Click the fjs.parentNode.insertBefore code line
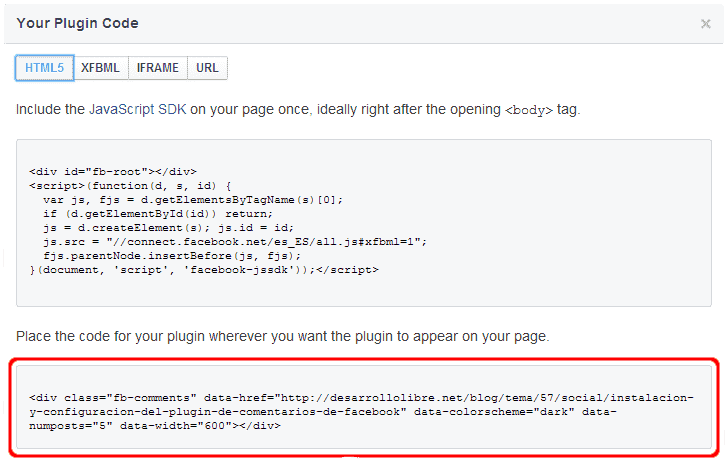Screen dimensions: 727x475 [172, 256]
